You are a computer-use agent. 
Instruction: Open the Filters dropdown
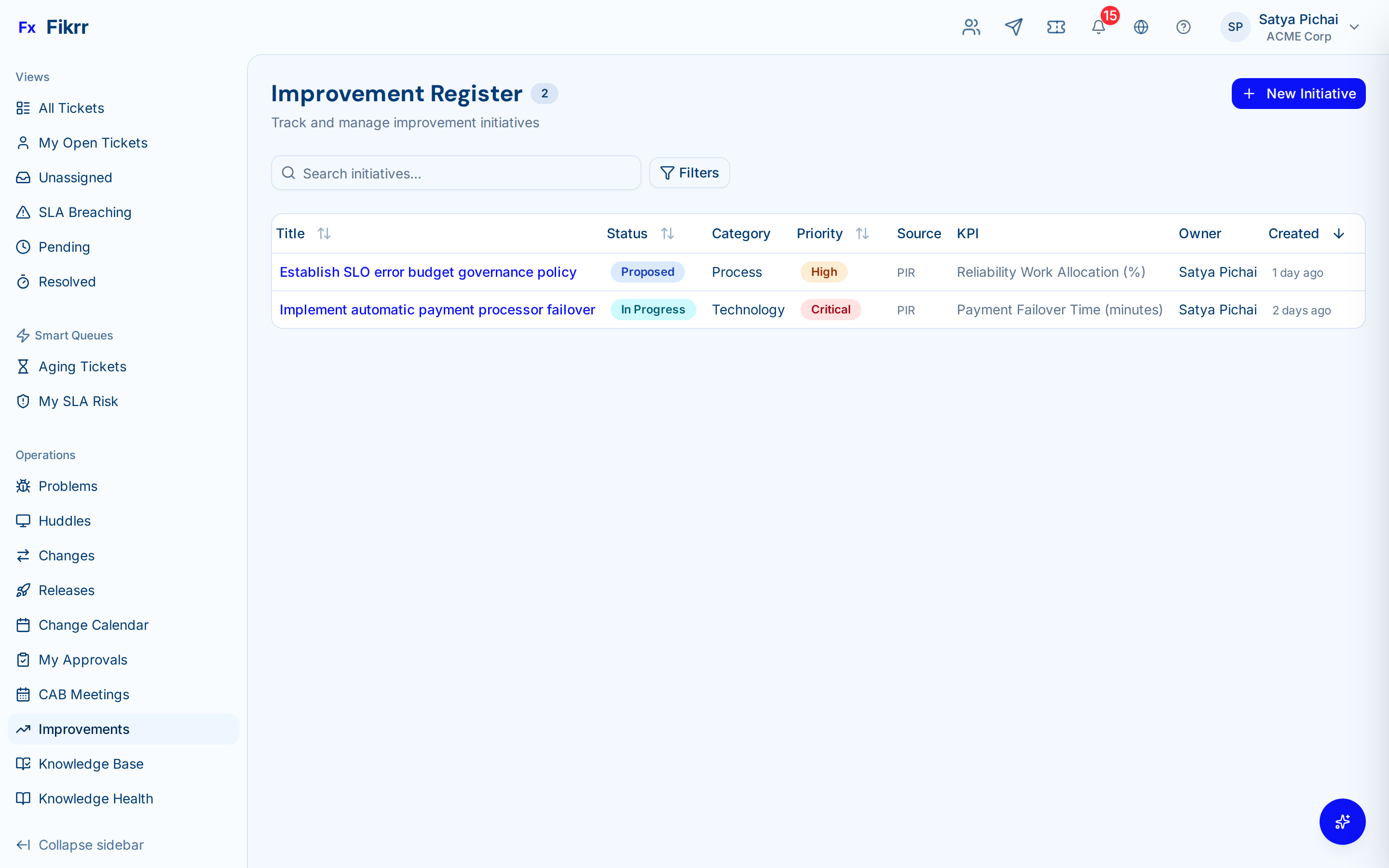pos(689,172)
